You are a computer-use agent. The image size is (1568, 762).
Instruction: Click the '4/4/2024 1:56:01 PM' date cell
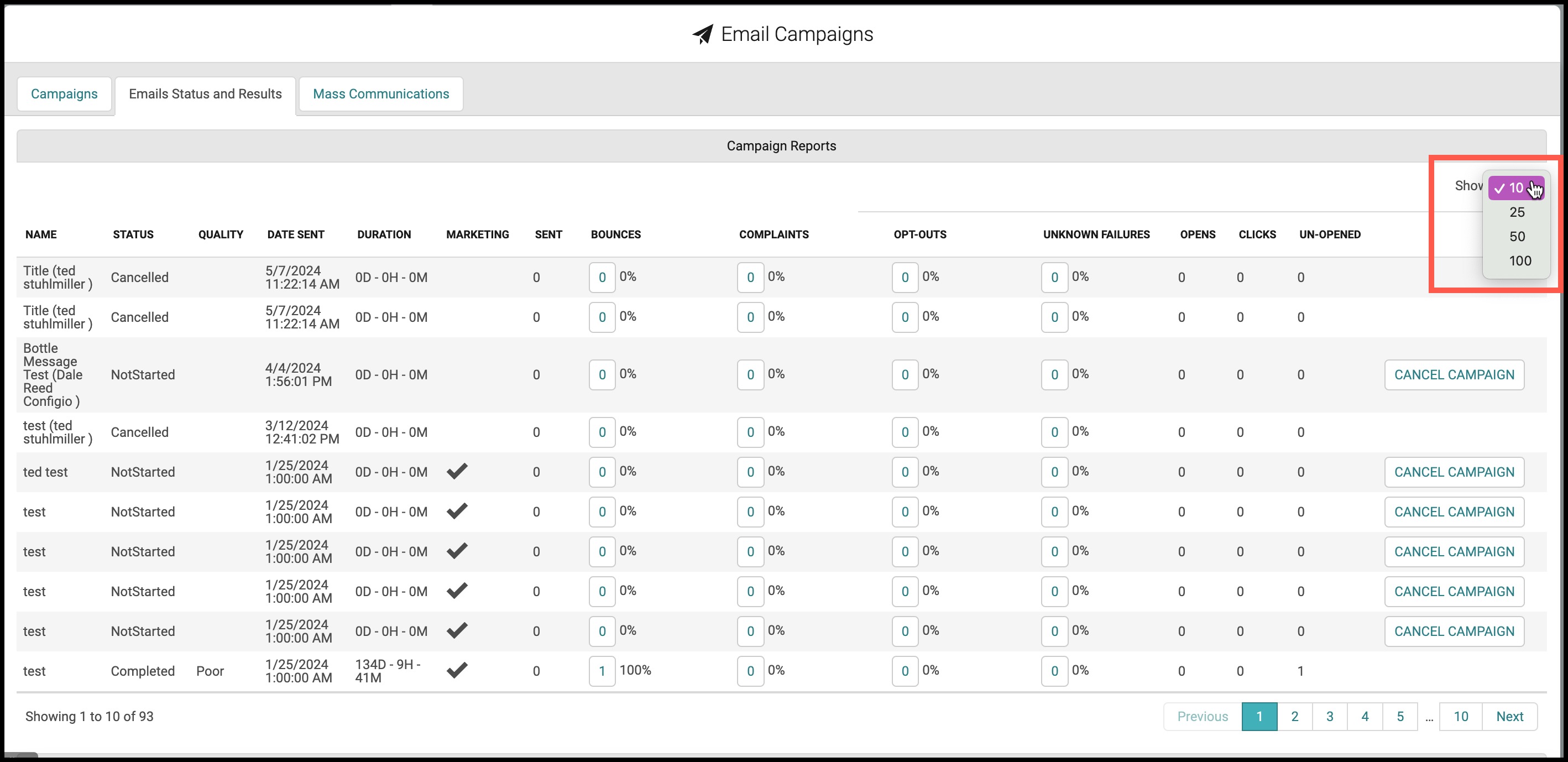coord(298,375)
